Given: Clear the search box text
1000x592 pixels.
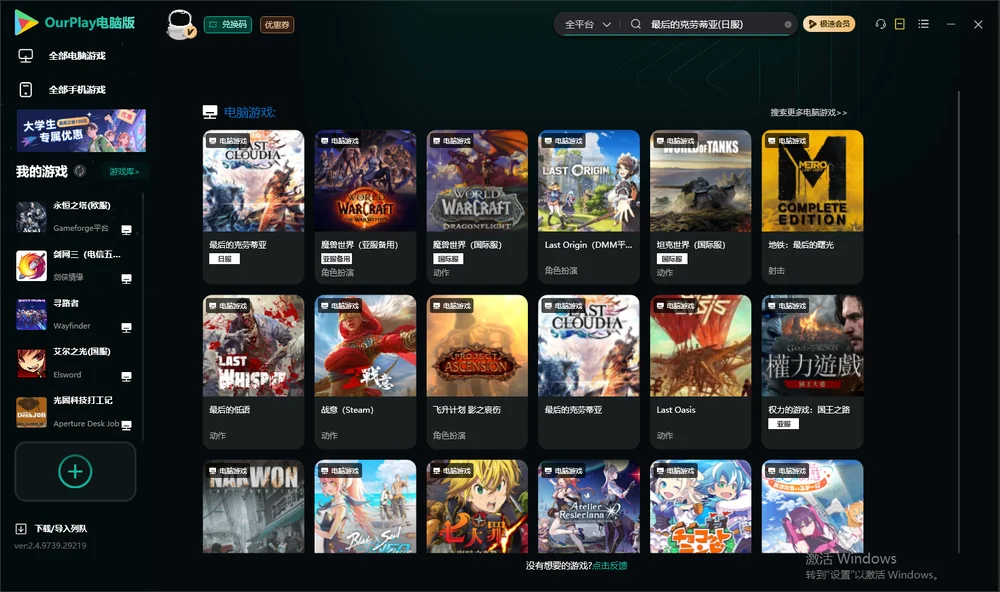Looking at the screenshot, I should (x=788, y=25).
